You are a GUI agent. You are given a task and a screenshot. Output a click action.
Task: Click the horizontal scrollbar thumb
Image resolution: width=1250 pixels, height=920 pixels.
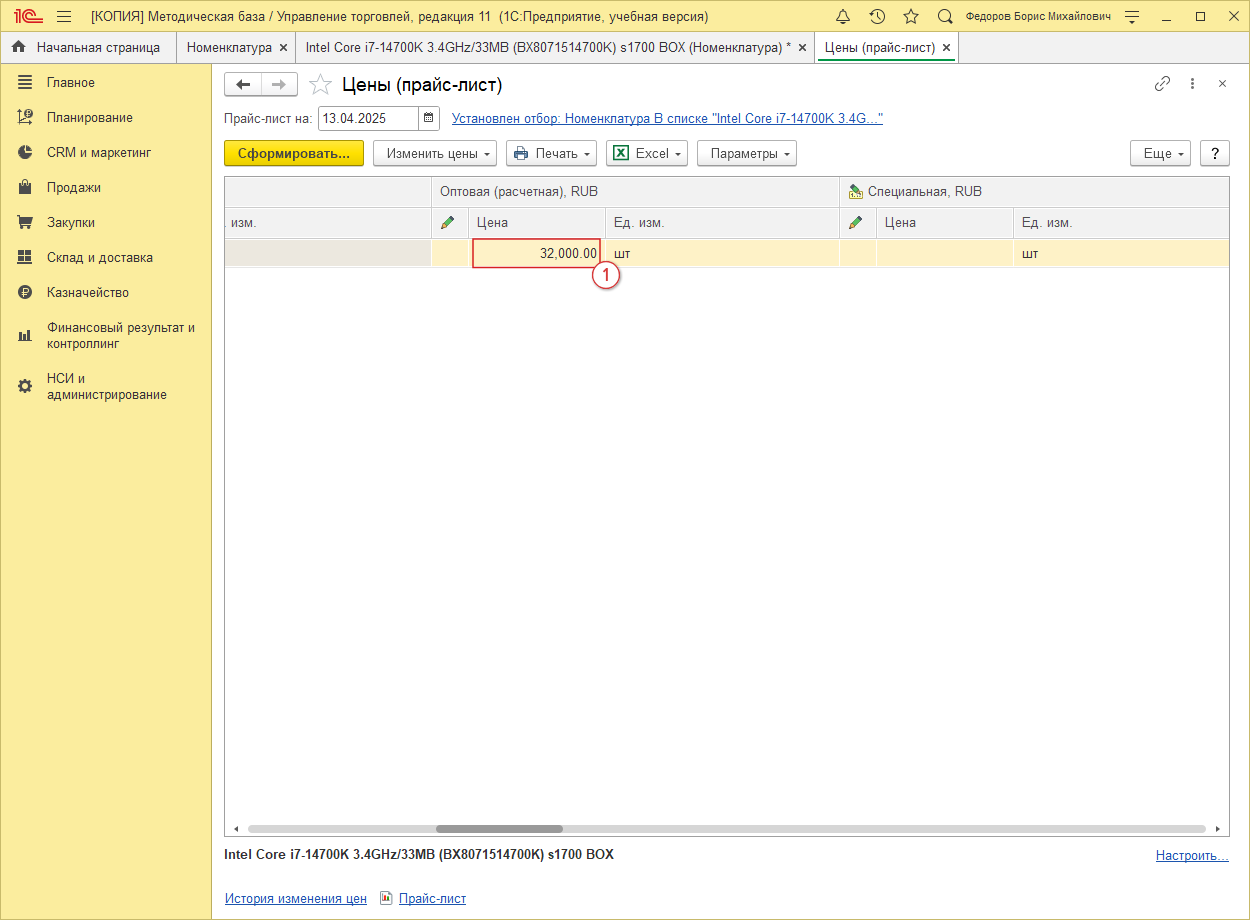(499, 829)
